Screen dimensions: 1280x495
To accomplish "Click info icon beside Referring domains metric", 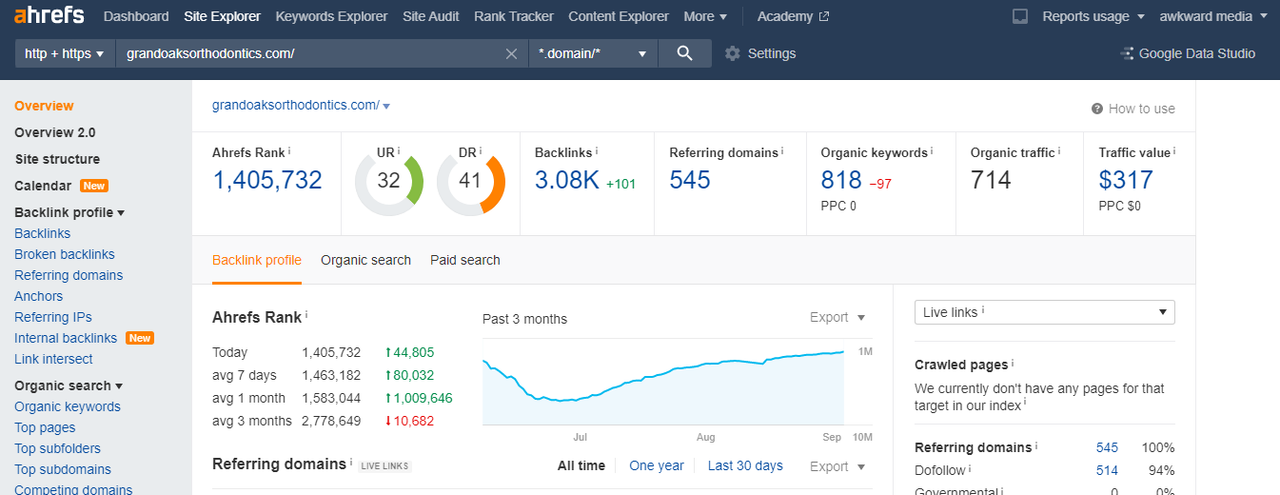I will coord(783,151).
